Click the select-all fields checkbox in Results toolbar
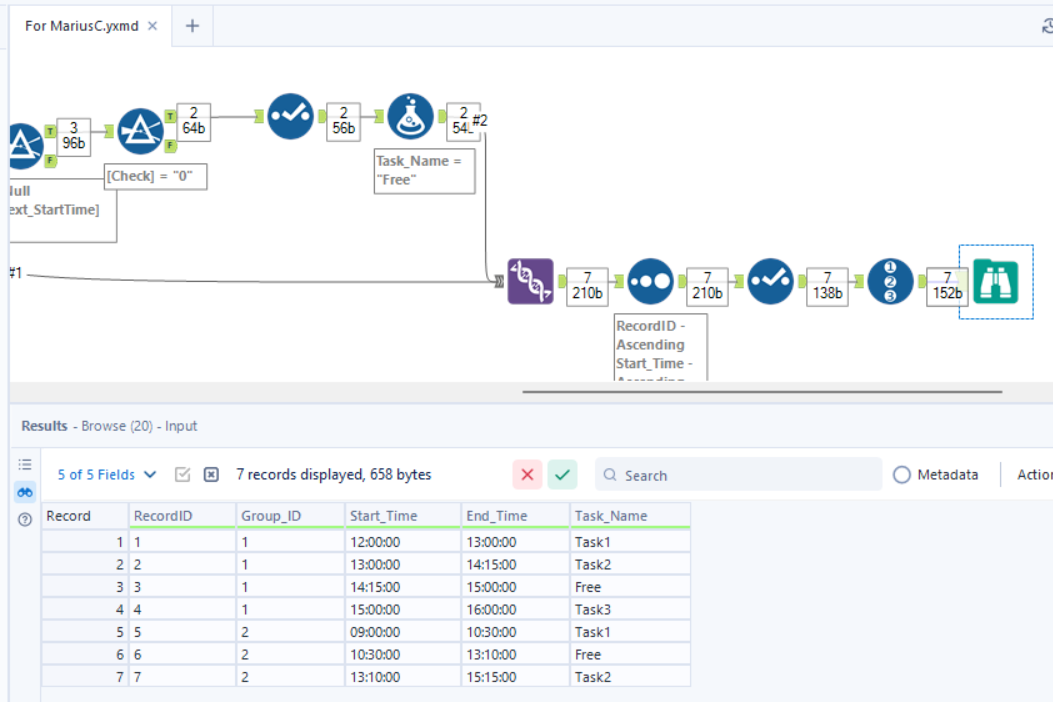Viewport: 1053px width, 702px height. tap(182, 474)
